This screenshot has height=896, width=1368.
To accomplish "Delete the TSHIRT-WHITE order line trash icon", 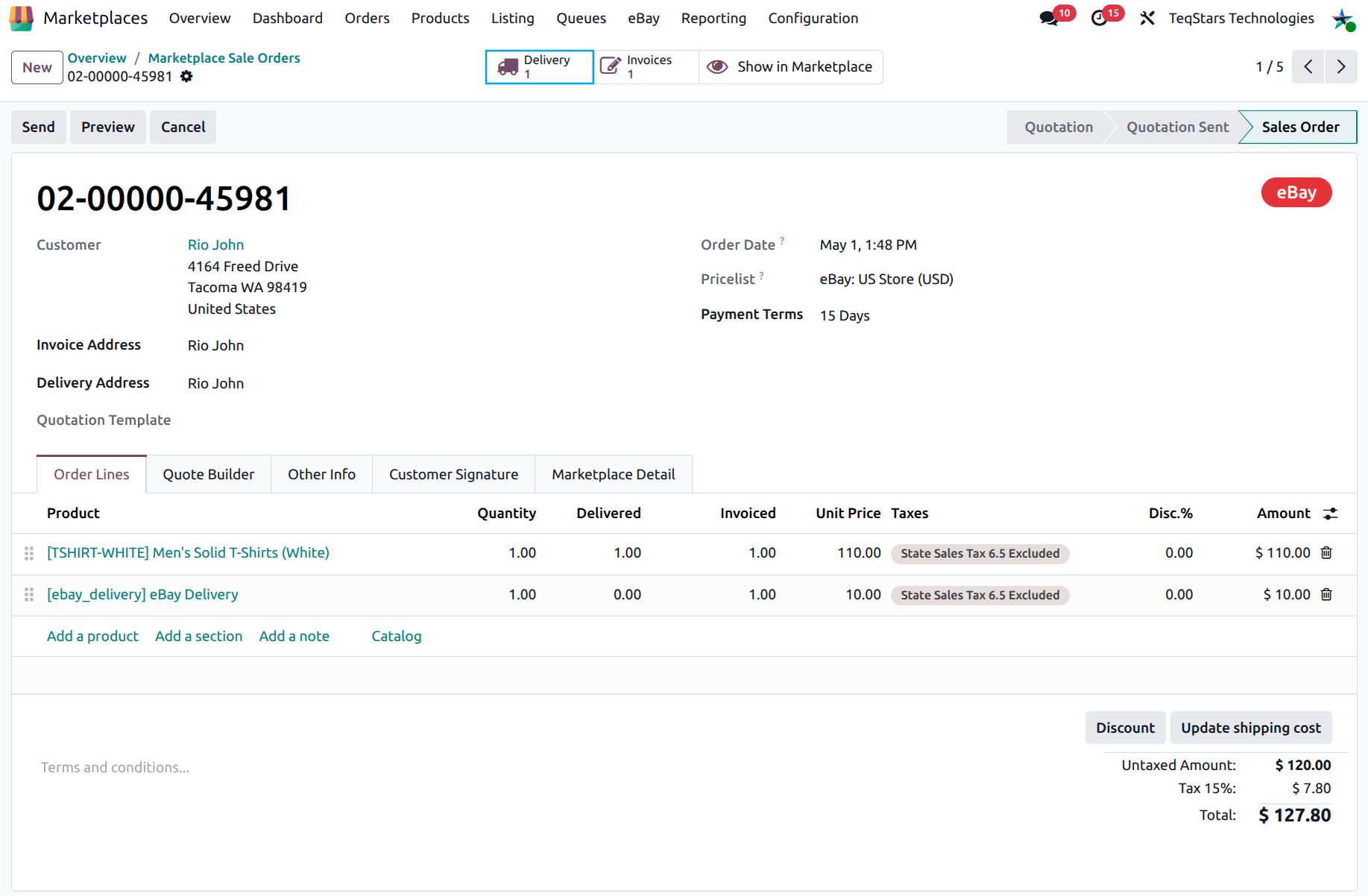I will [1326, 552].
